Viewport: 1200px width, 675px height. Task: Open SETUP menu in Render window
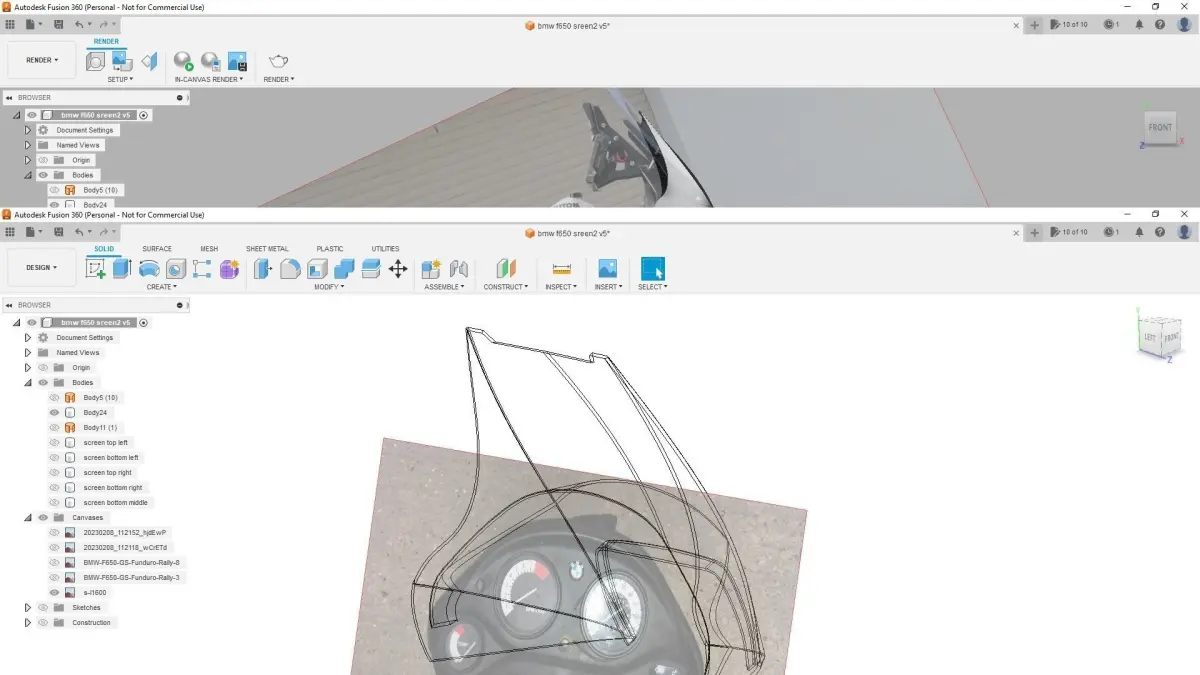point(120,79)
